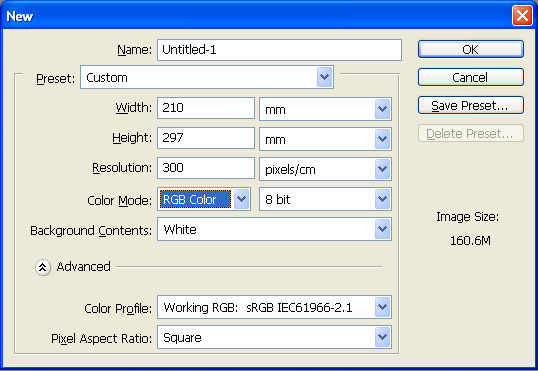Click the Height value field
This screenshot has height=371, width=538.
click(206, 138)
